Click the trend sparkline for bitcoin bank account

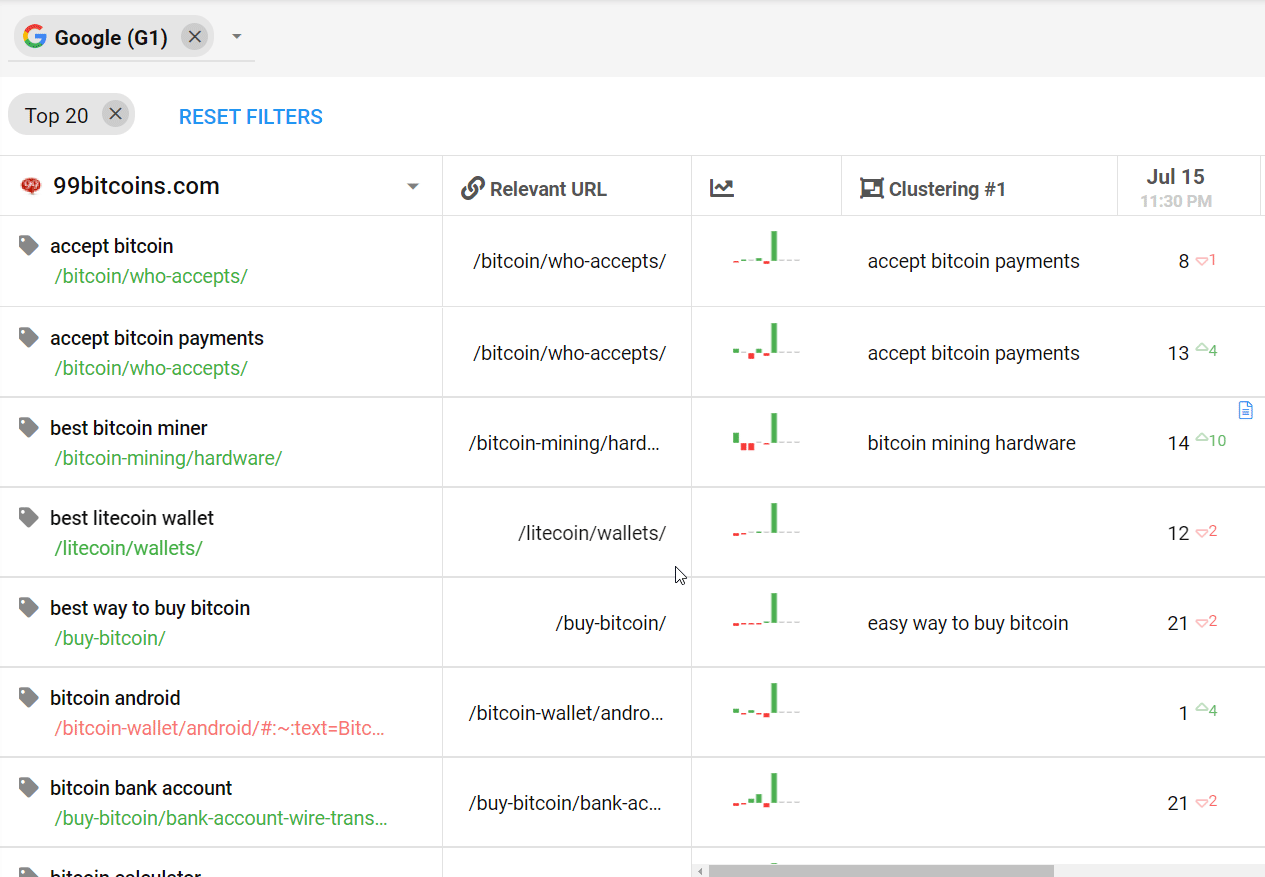[766, 790]
